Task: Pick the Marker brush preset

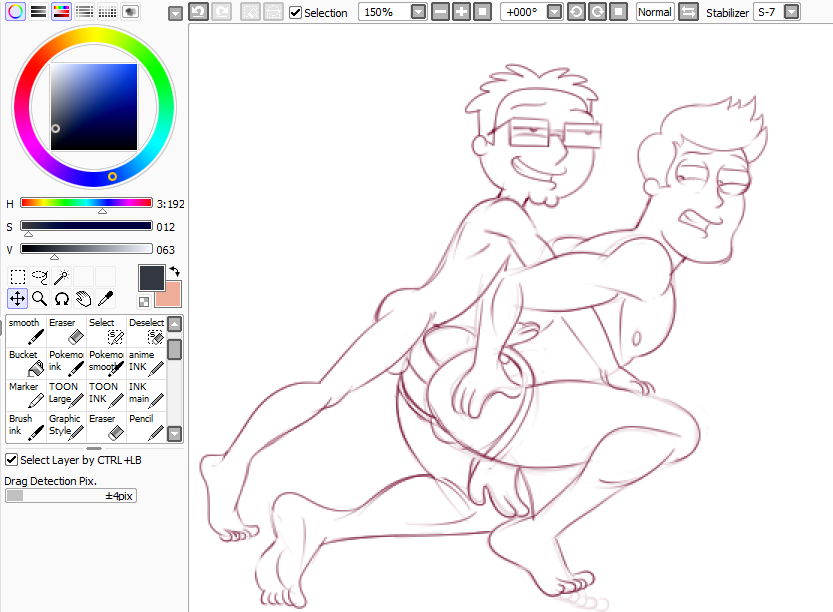Action: point(26,395)
